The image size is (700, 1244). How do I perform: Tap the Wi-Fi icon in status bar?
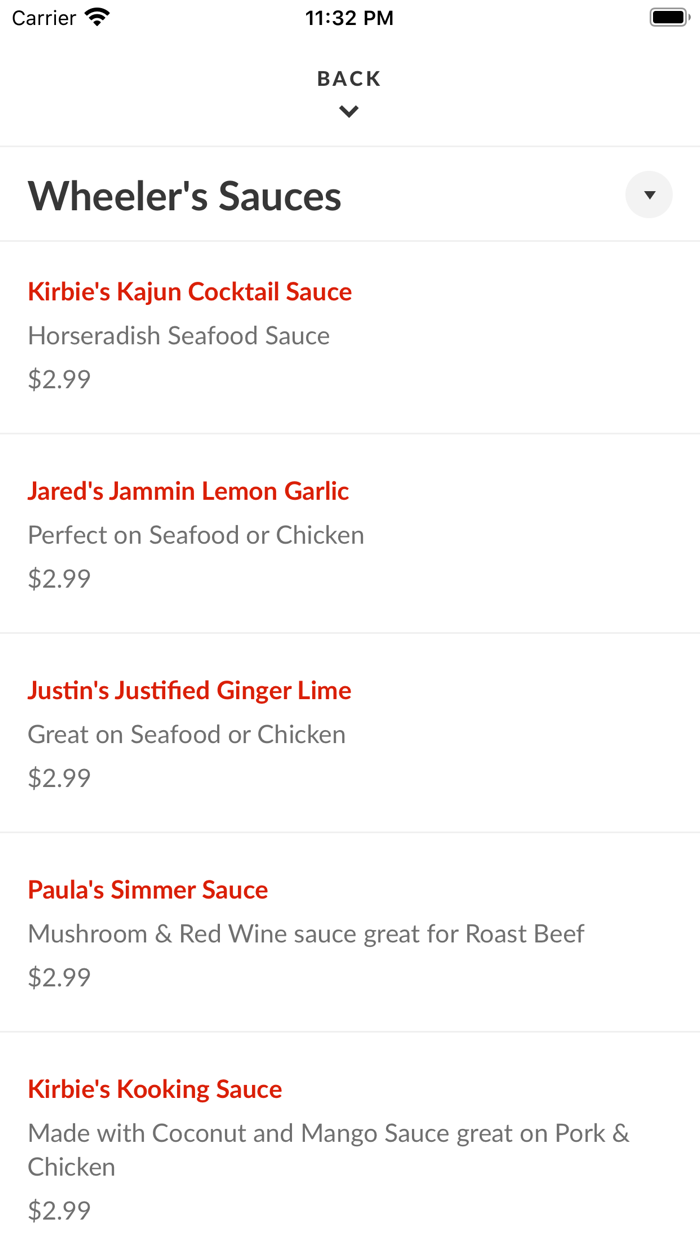pos(97,17)
